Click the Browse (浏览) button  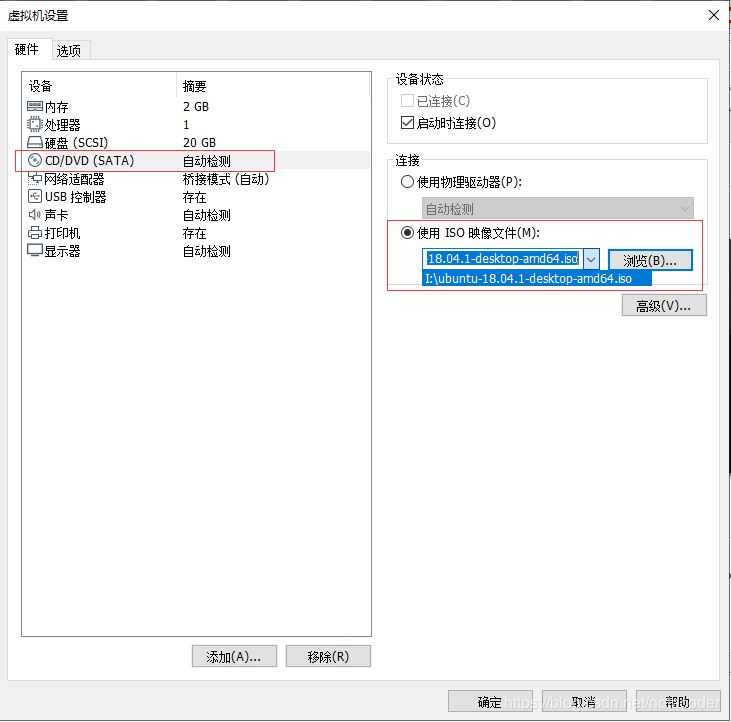pos(650,260)
